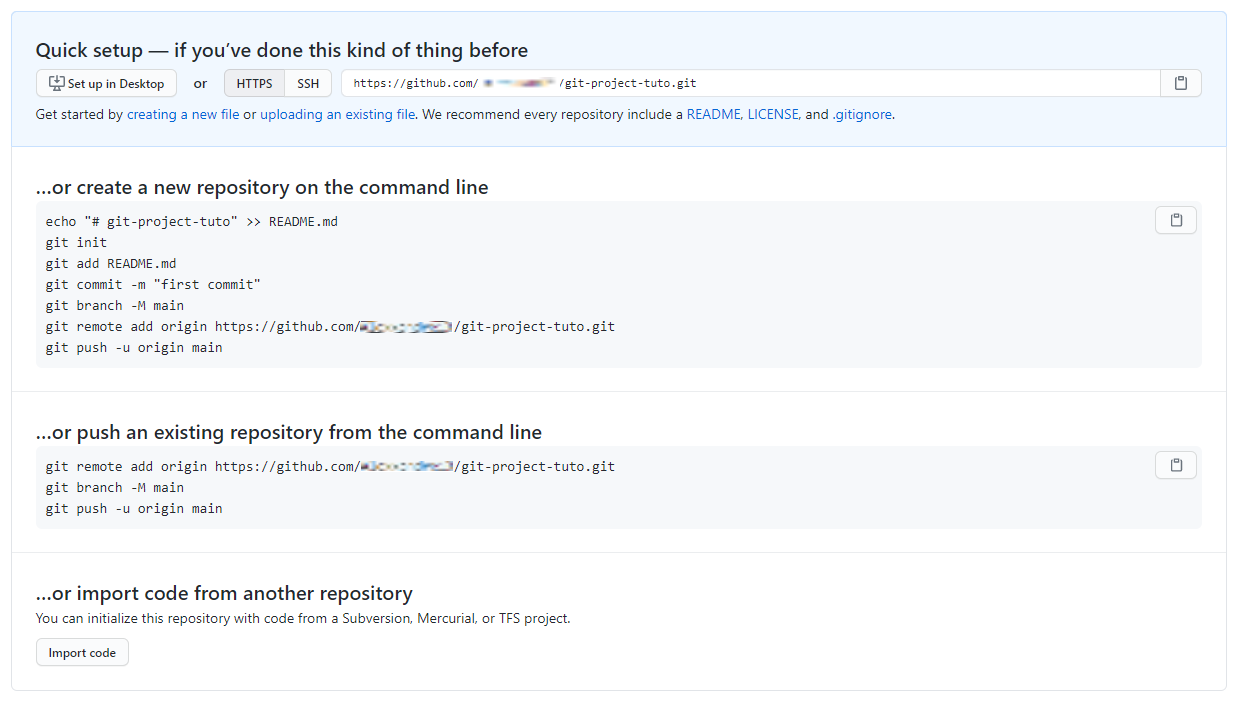Copy the new repository command block
The height and width of the screenshot is (705, 1240).
(1175, 220)
